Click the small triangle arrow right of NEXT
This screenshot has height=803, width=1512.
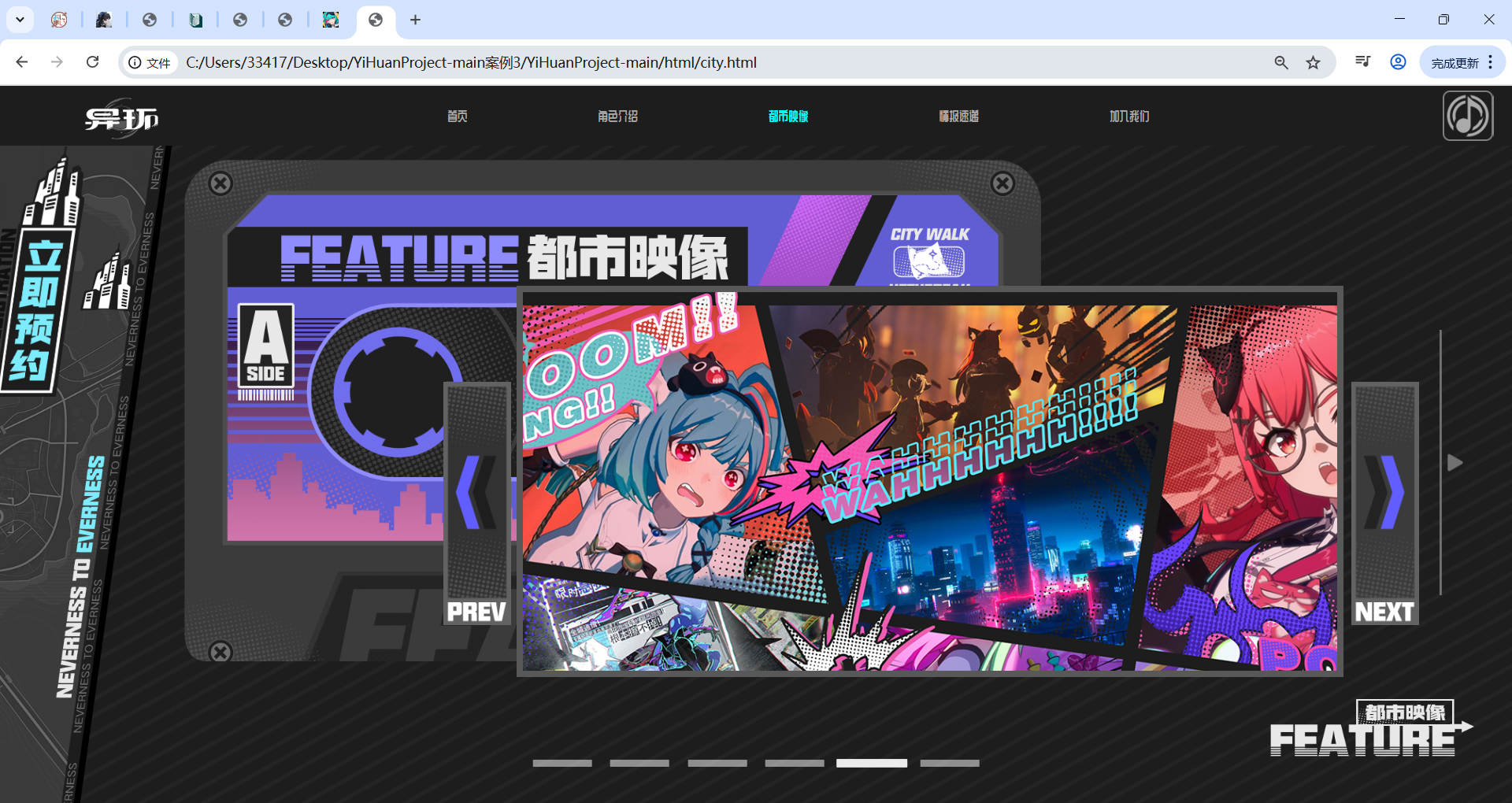click(x=1455, y=462)
